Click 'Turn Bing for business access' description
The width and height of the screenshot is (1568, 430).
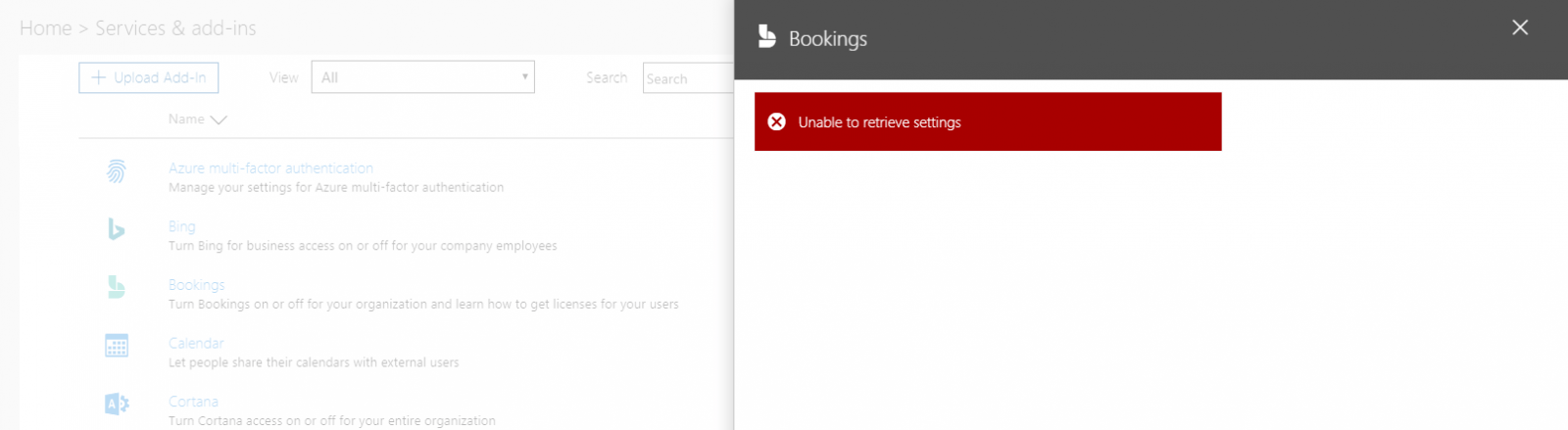click(363, 246)
